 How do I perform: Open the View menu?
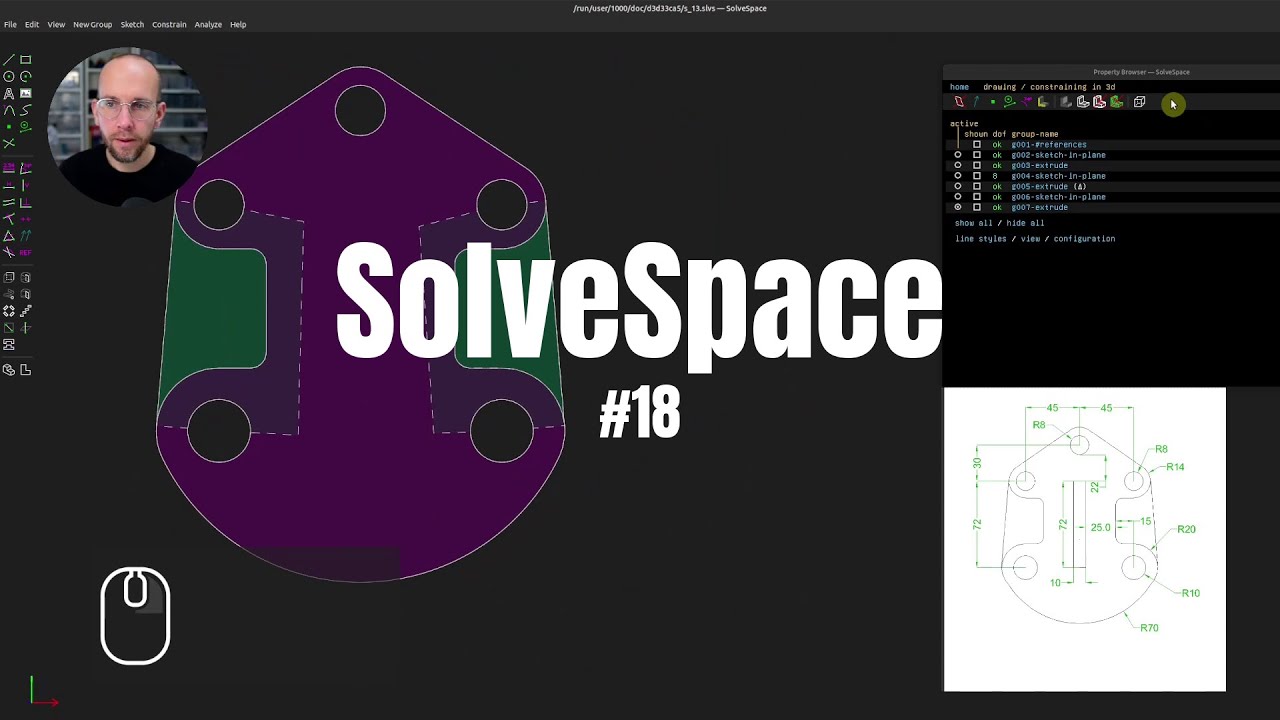56,24
